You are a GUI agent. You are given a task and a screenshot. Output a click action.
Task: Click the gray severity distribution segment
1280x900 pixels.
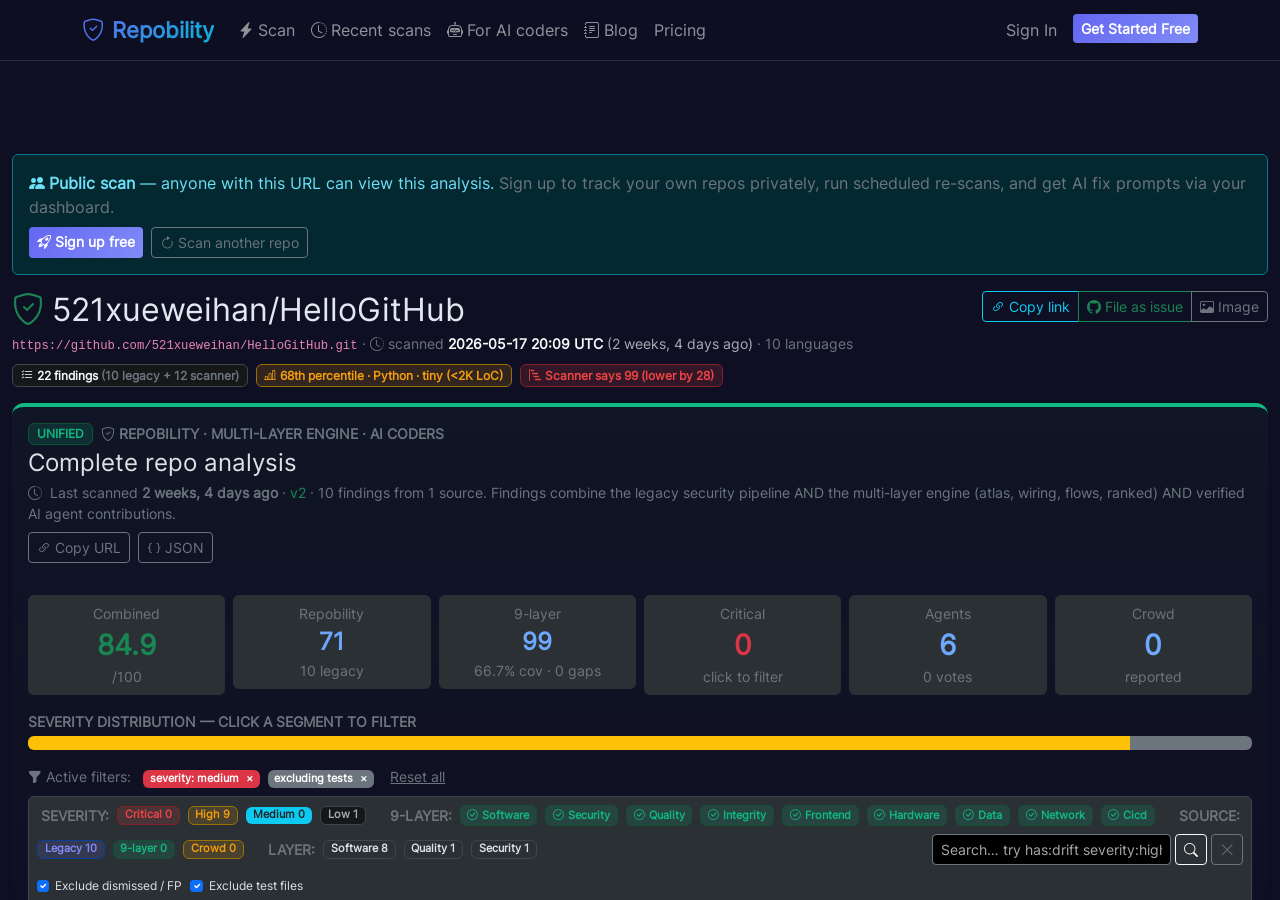tap(1191, 743)
